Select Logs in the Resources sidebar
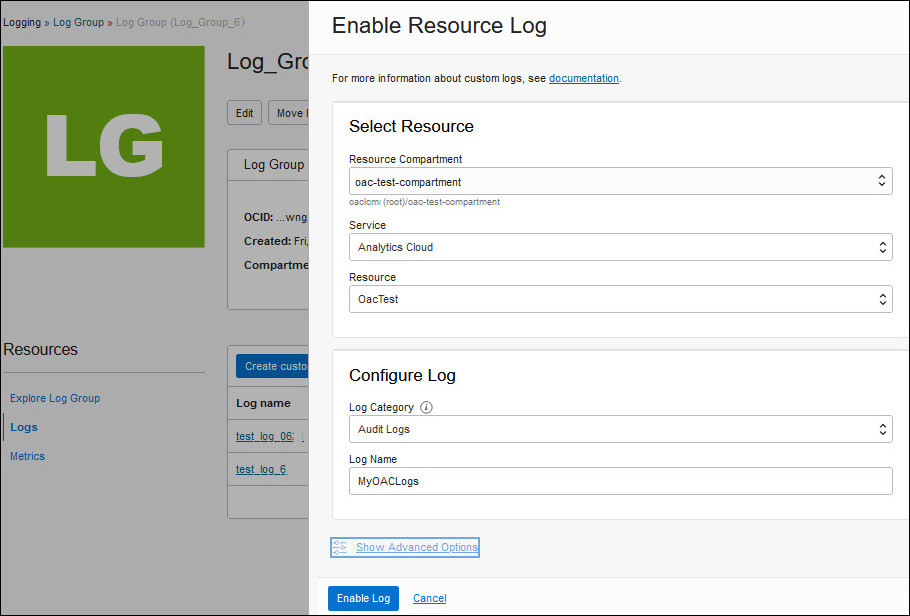The image size is (910, 616). [x=24, y=427]
